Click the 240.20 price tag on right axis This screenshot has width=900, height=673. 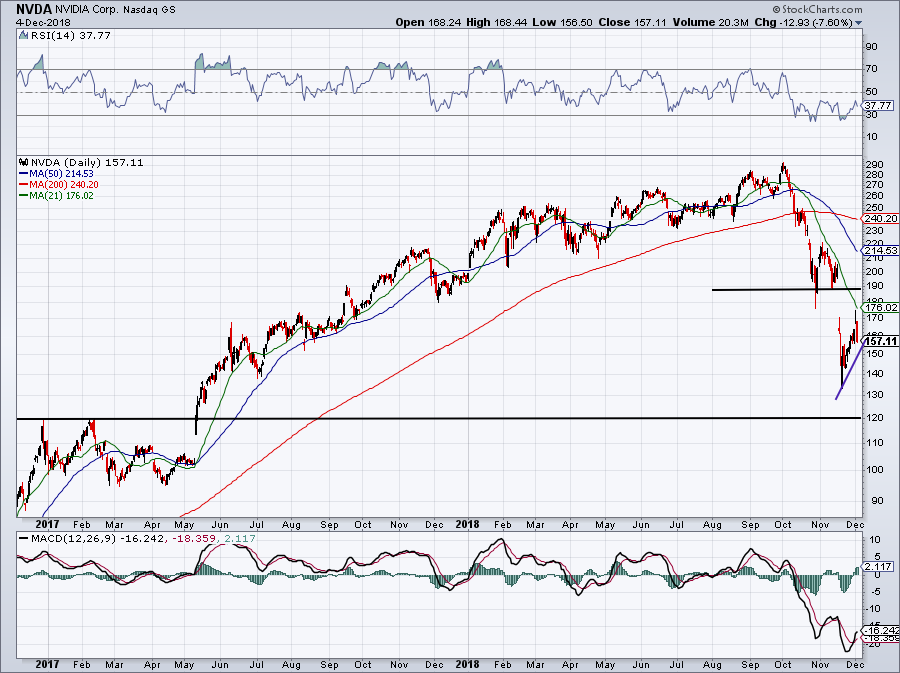tap(880, 219)
